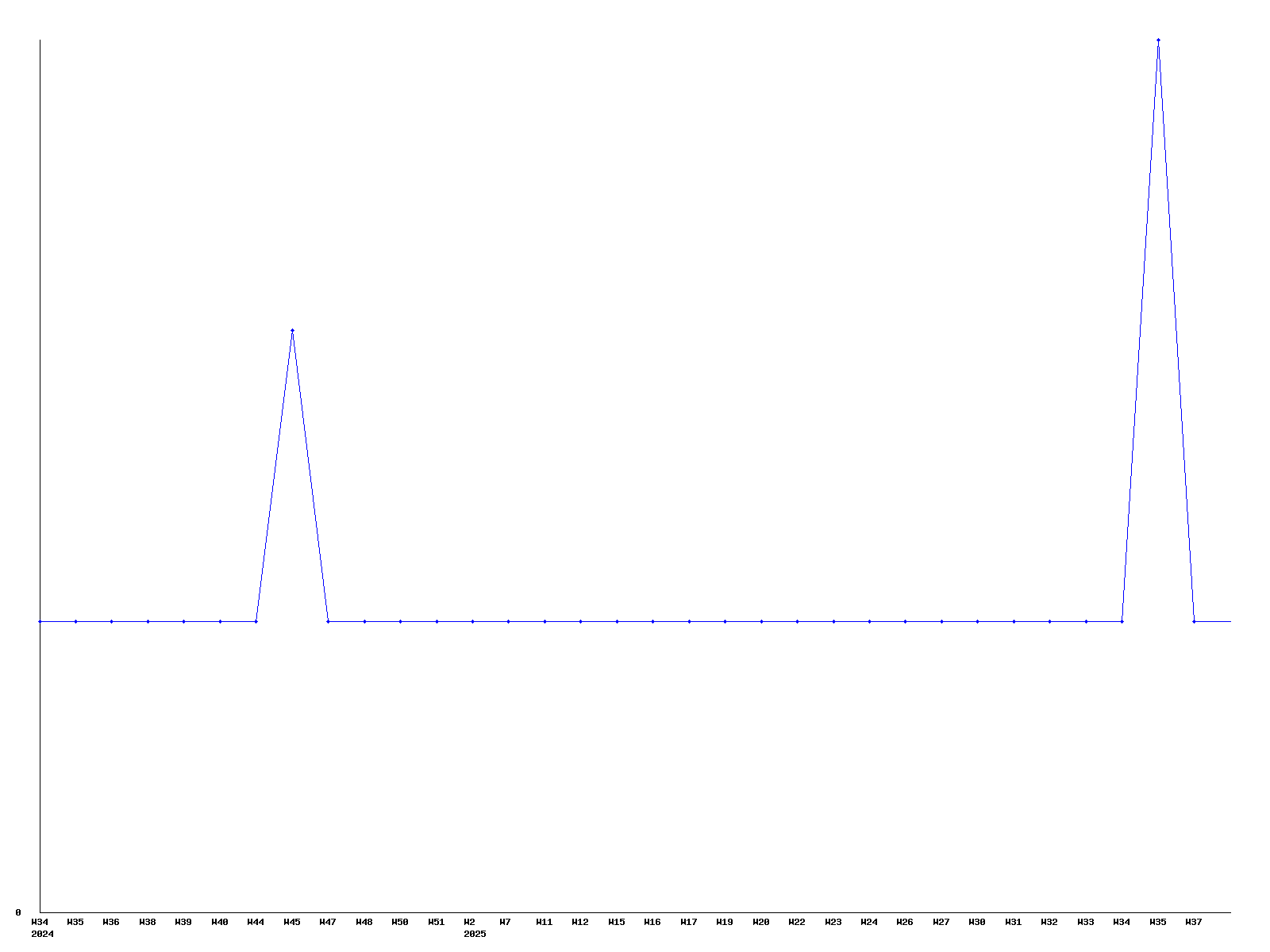The height and width of the screenshot is (952, 1270).
Task: Click the W16 x-axis label
Action: 652,922
